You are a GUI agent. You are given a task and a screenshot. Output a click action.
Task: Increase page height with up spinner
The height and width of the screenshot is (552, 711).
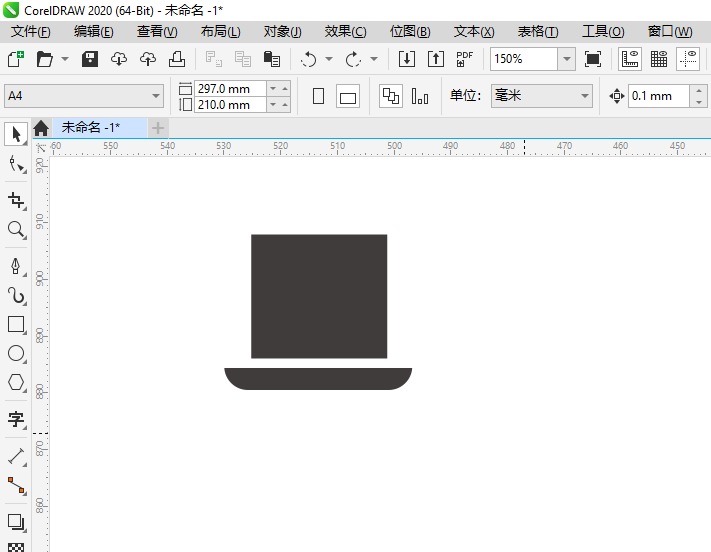pyautogui.click(x=285, y=105)
